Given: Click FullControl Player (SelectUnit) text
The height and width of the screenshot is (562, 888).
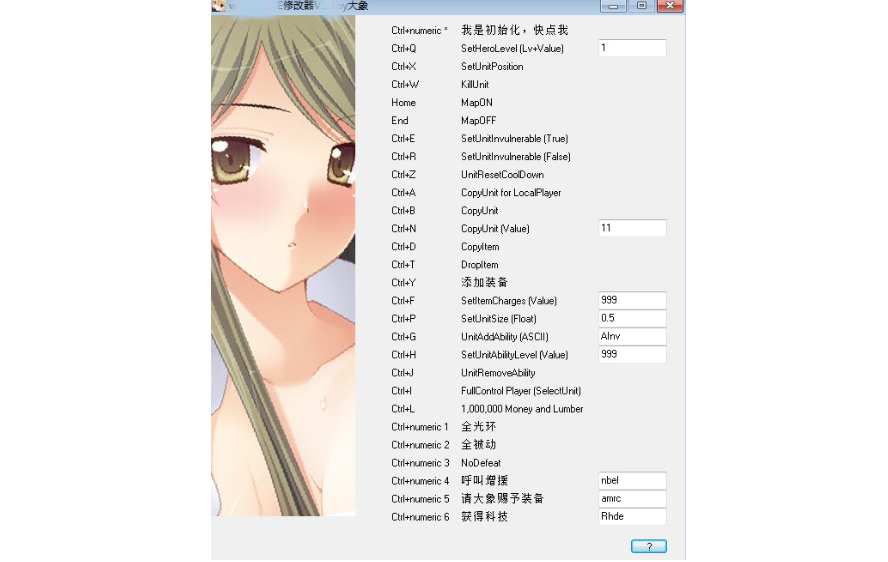Looking at the screenshot, I should click(520, 391).
